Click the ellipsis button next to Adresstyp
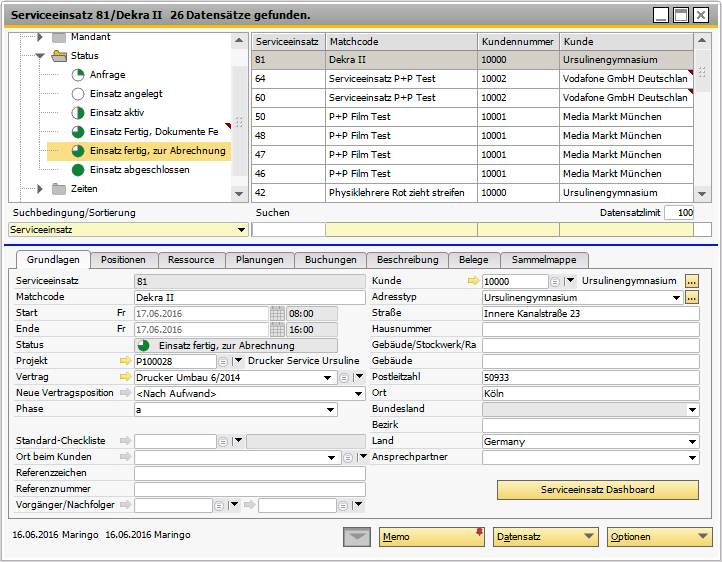 [691, 298]
